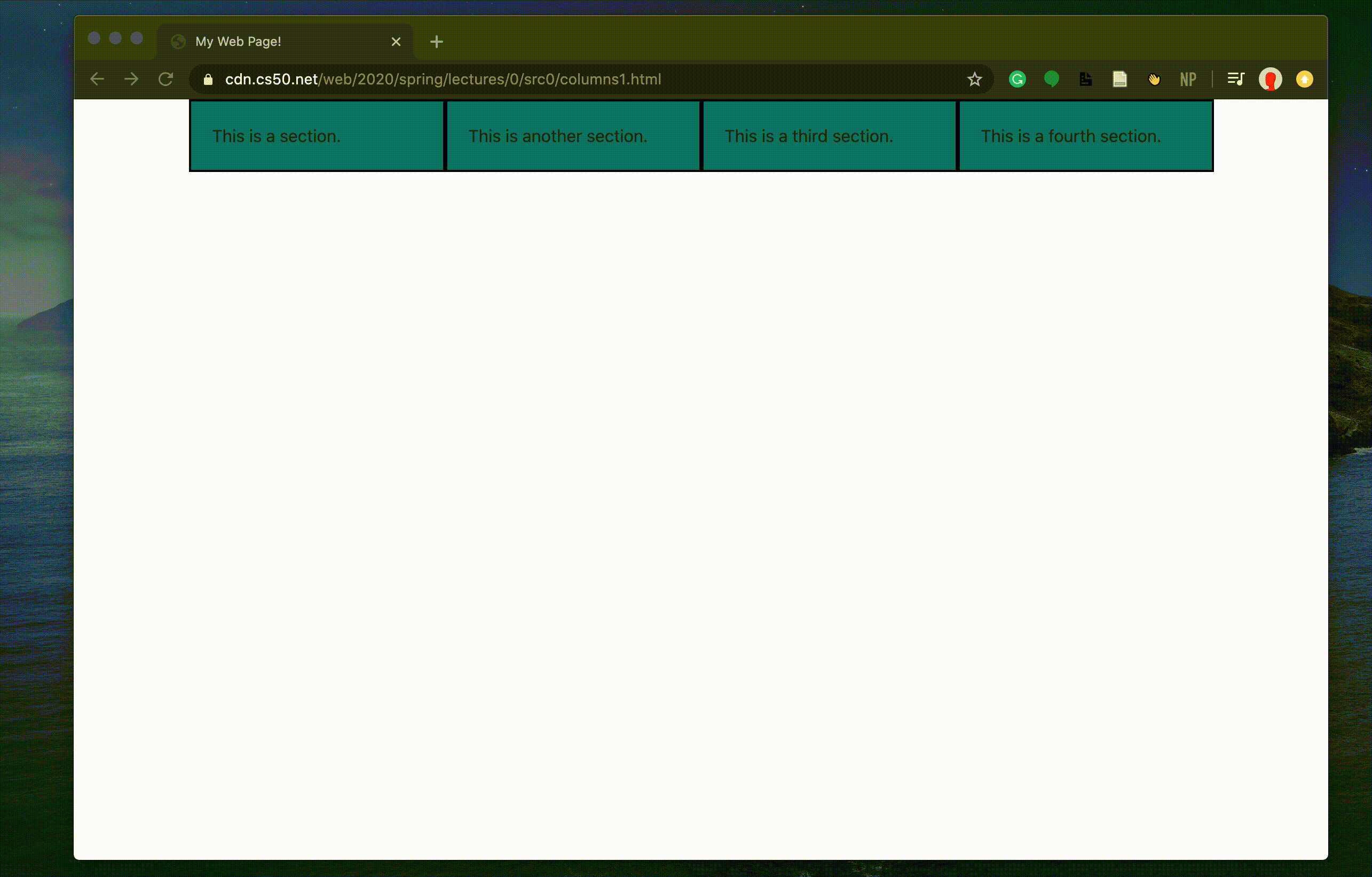Image resolution: width=1372 pixels, height=877 pixels.
Task: Go forward to the next page
Action: tap(132, 79)
